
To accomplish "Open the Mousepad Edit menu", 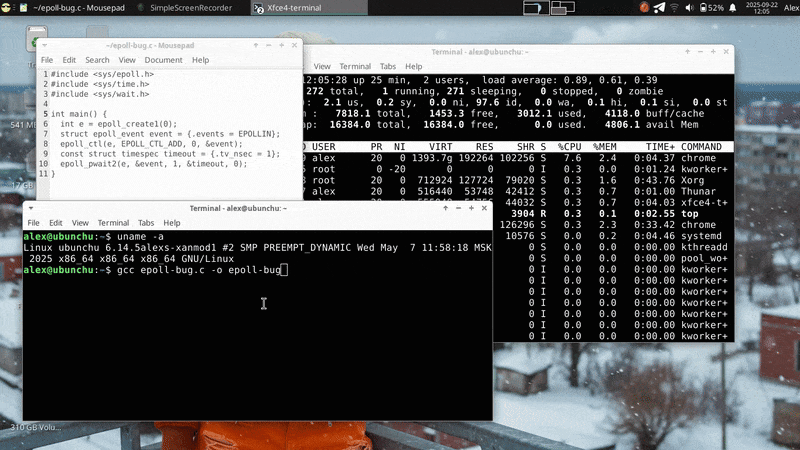I will point(69,60).
